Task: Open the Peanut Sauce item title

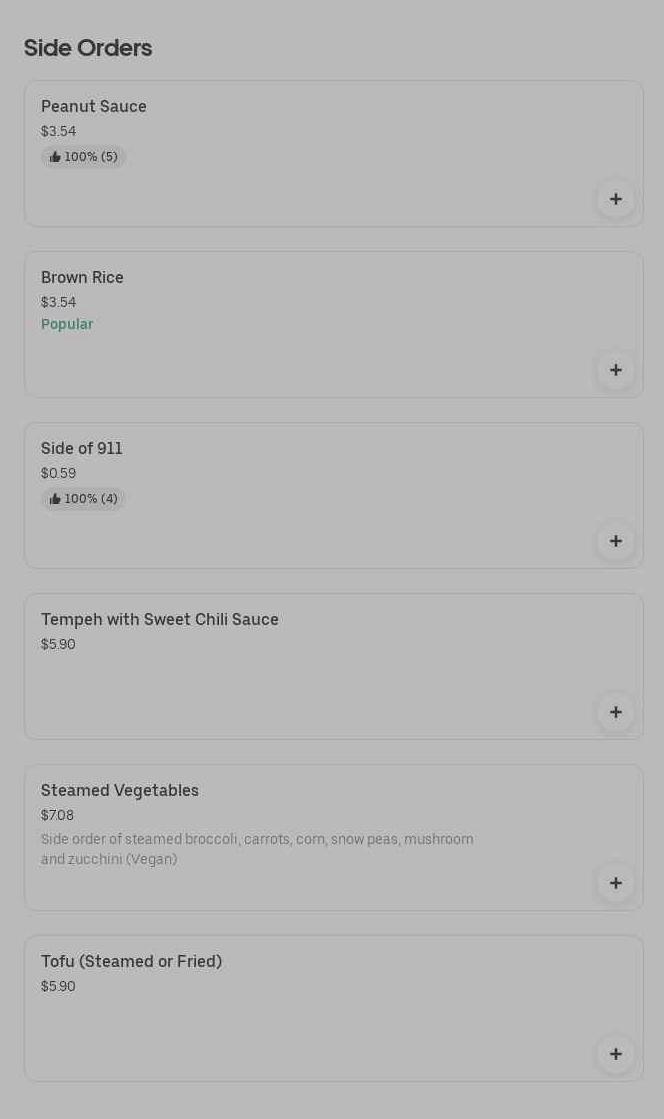Action: [x=94, y=107]
